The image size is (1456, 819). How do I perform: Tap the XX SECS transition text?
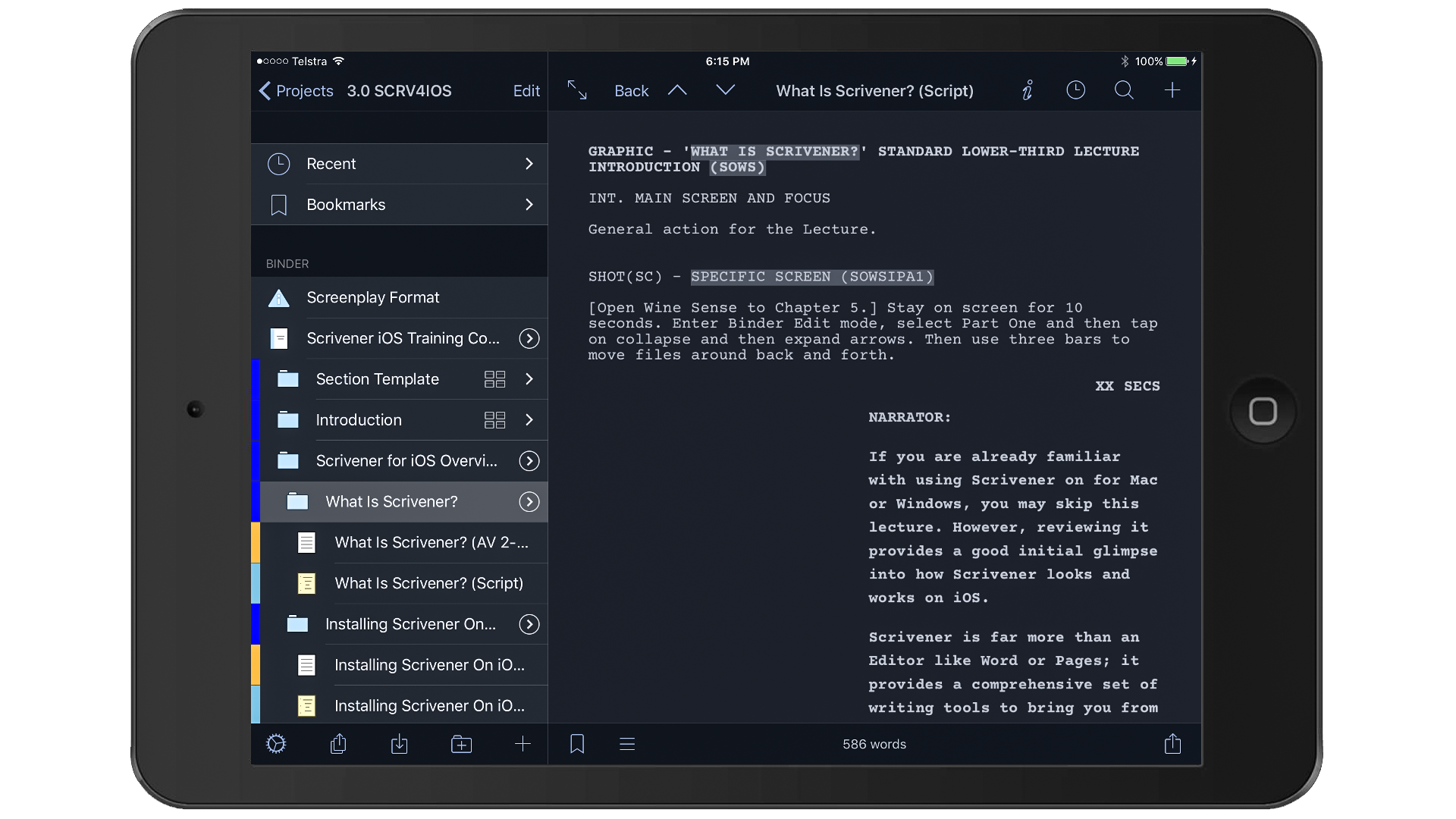point(1128,386)
